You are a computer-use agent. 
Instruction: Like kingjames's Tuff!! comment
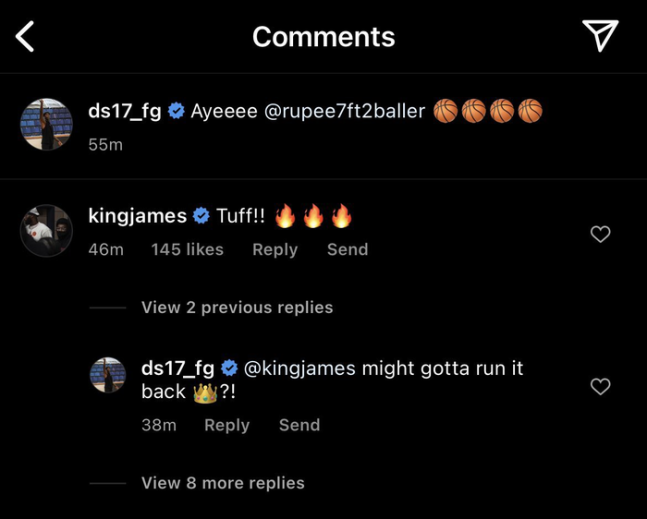coord(600,234)
